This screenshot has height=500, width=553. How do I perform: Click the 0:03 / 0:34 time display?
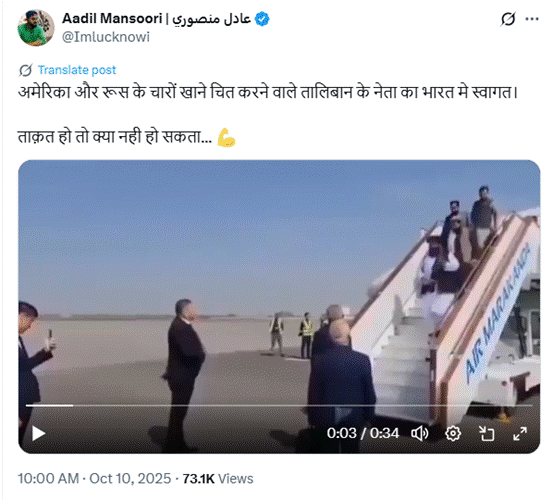pyautogui.click(x=363, y=433)
